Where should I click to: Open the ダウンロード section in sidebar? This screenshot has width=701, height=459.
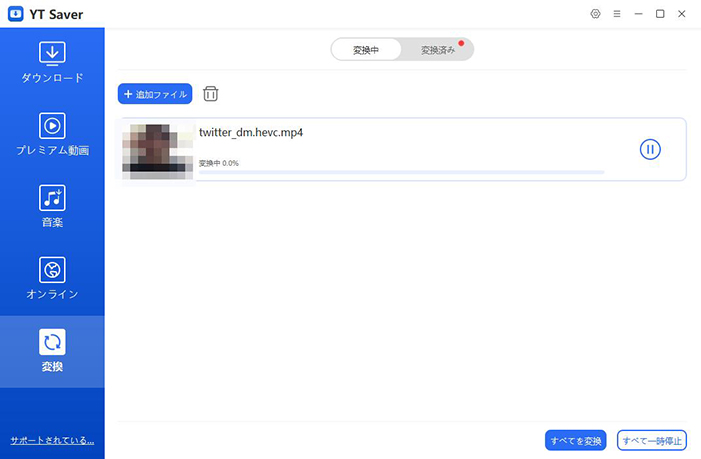[52, 63]
